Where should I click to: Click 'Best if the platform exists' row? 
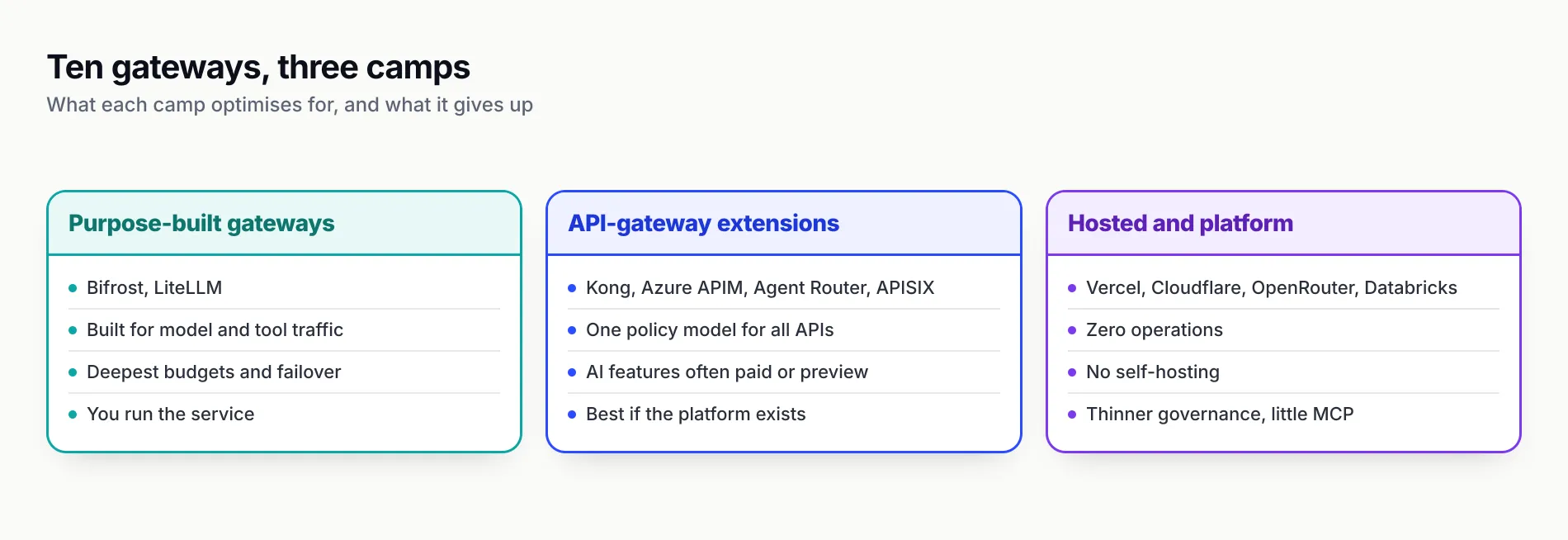[783, 414]
